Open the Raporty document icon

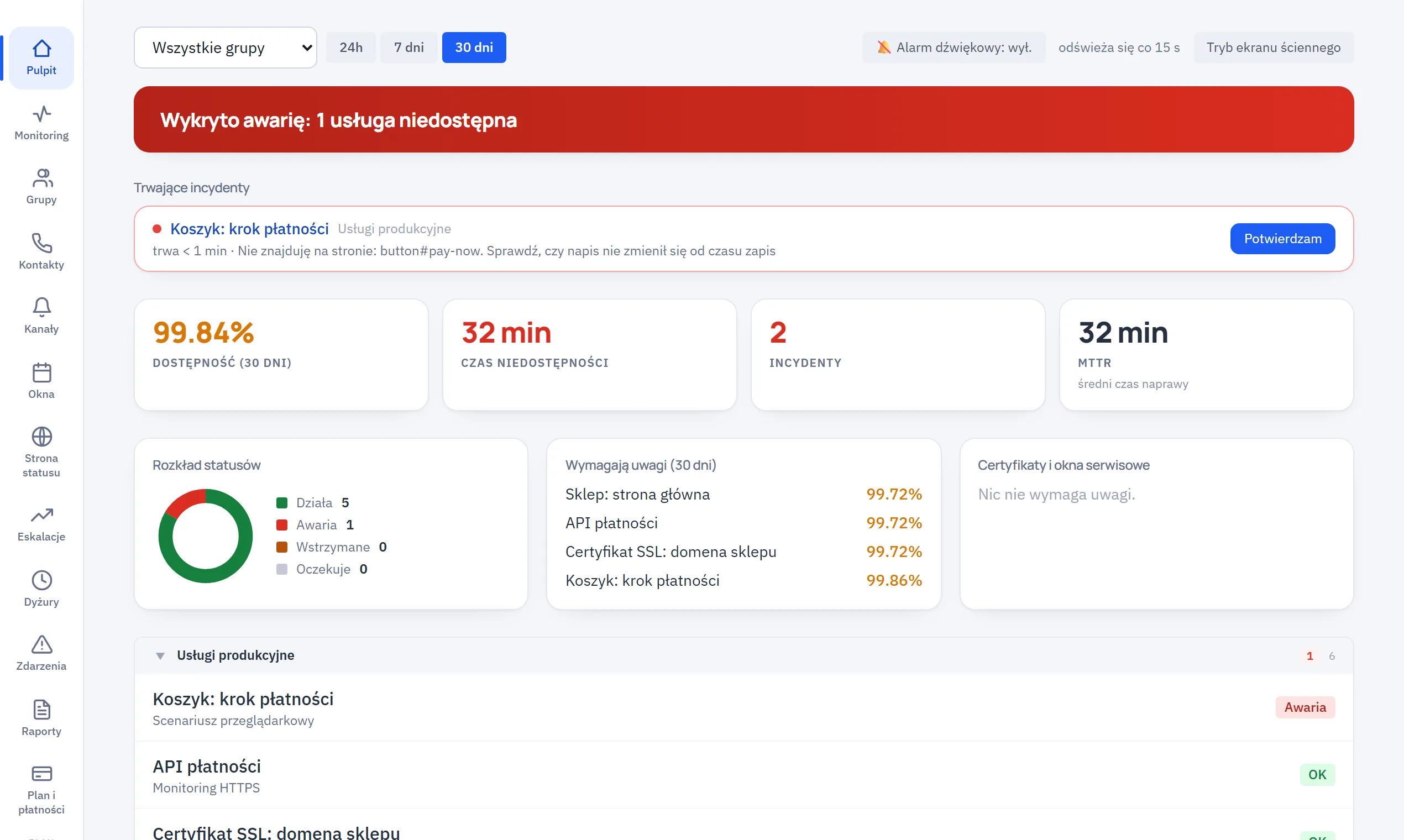click(x=41, y=710)
